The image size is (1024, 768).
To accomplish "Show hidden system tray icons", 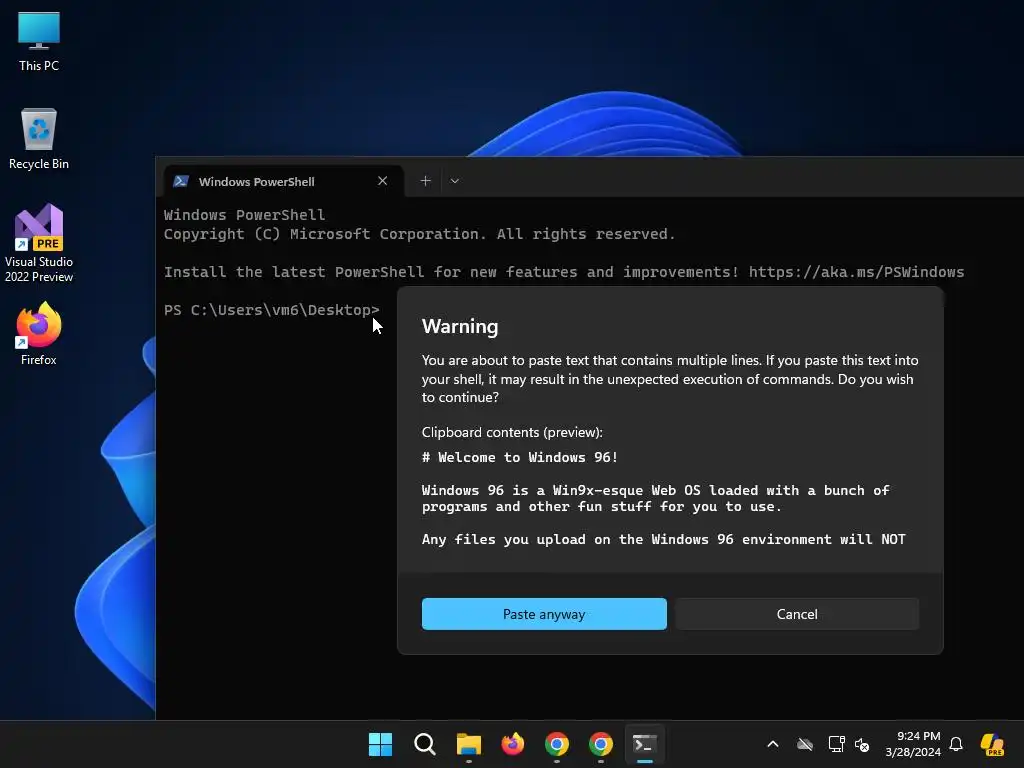I will [x=773, y=744].
